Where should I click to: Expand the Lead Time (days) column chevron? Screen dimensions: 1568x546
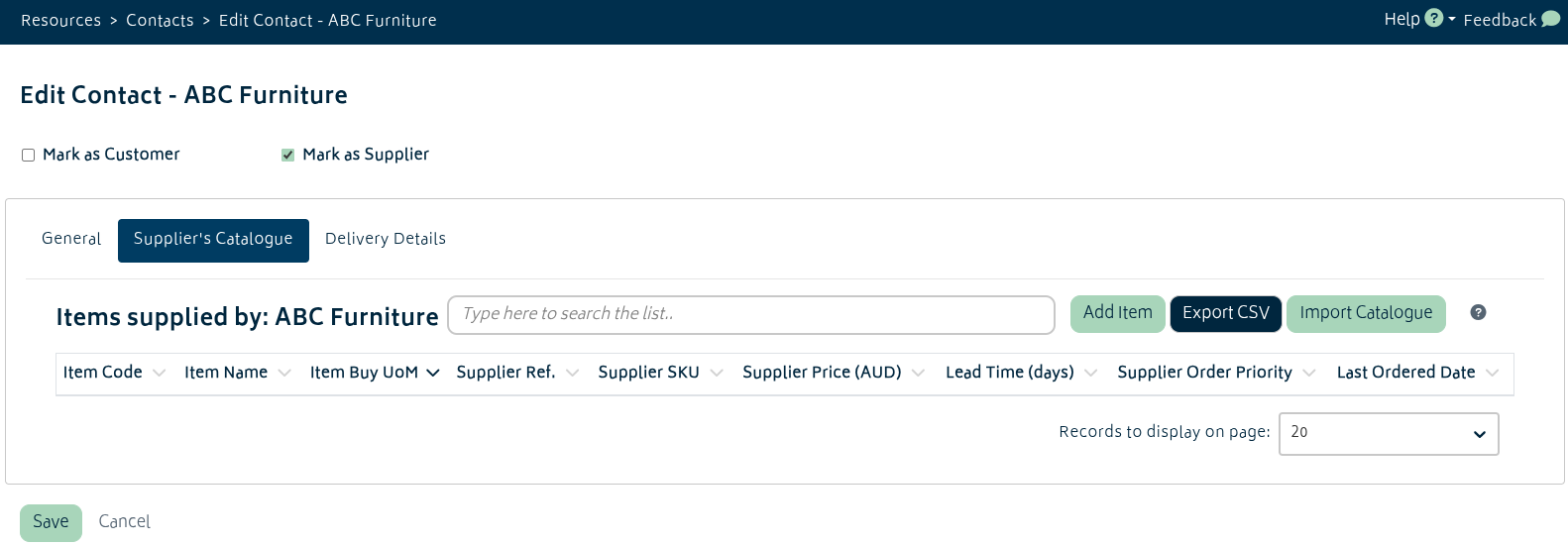tap(1090, 374)
